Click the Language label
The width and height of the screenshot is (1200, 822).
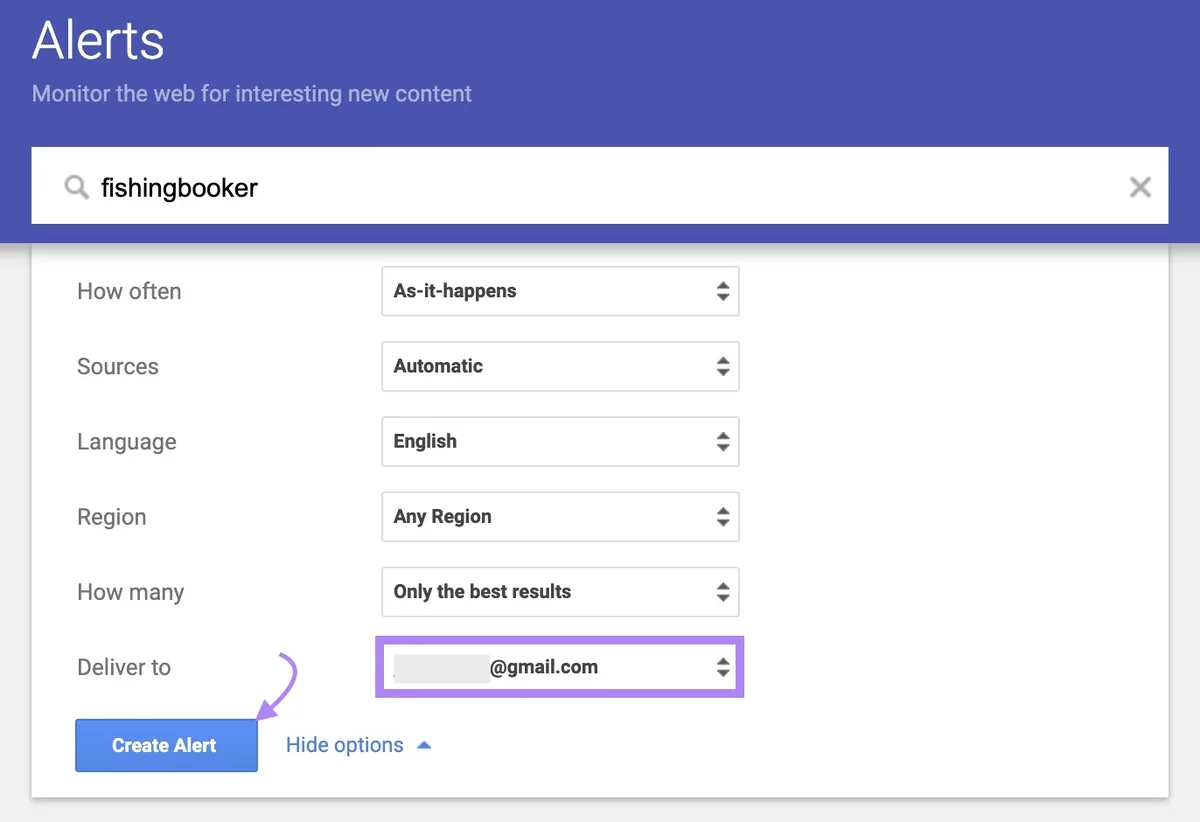pos(126,442)
